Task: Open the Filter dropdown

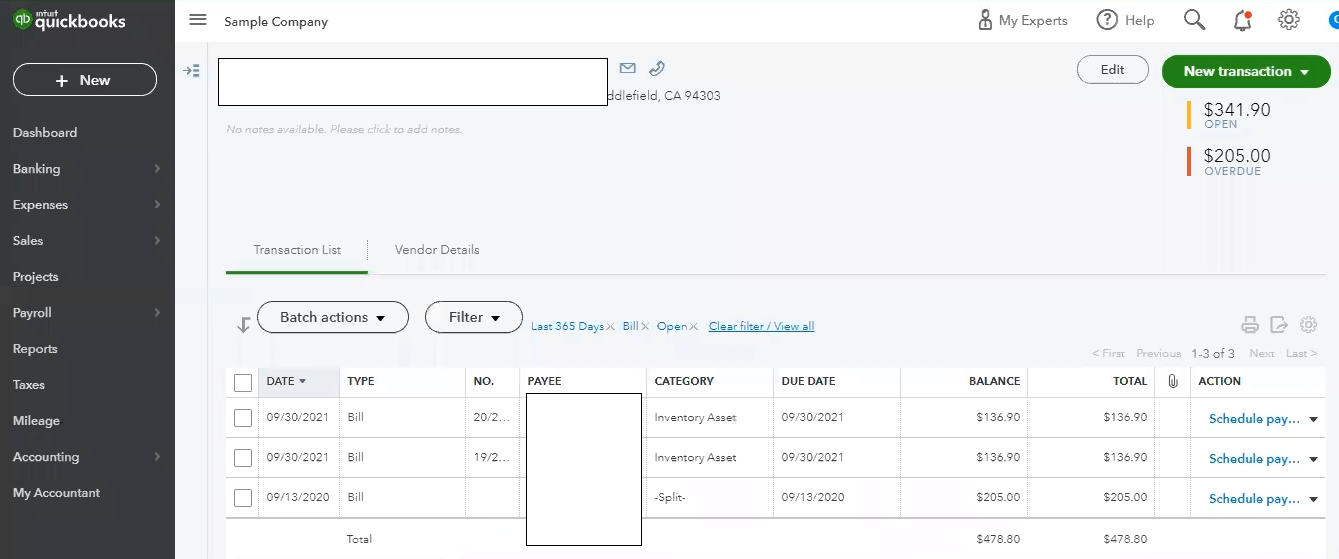Action: pos(474,317)
